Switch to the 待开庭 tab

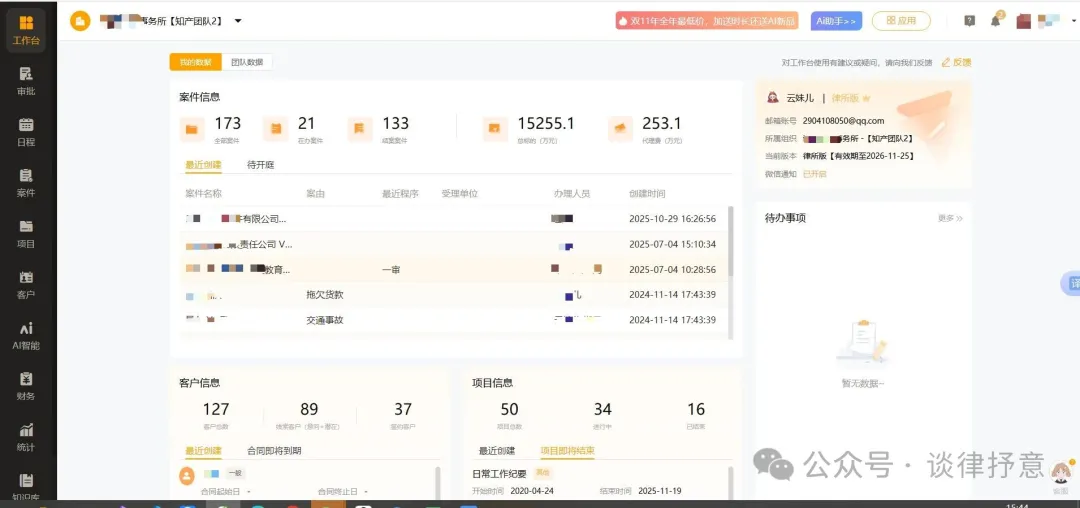260,165
